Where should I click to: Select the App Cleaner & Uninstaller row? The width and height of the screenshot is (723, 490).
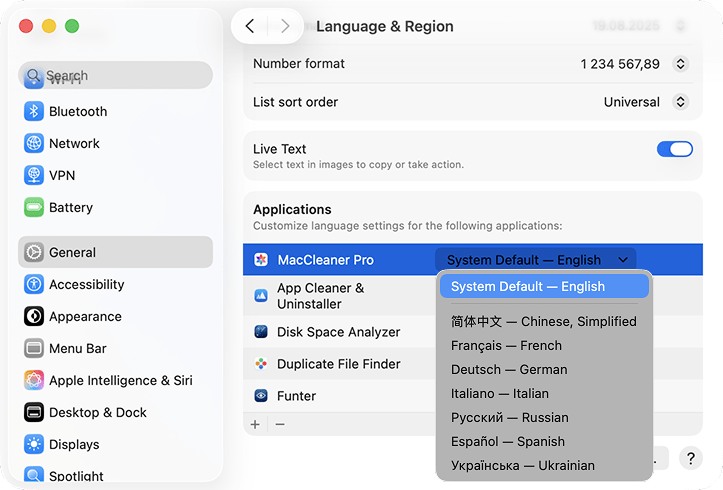tap(339, 295)
